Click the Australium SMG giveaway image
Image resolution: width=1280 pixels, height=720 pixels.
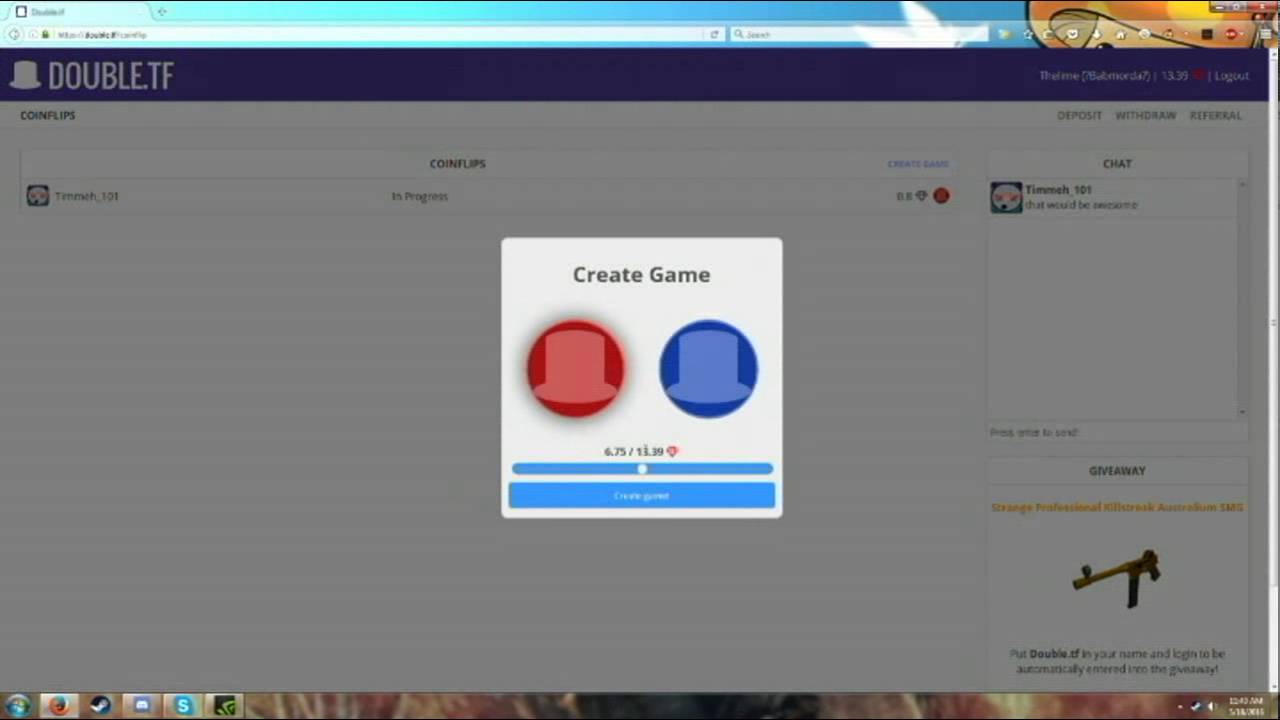point(1117,578)
